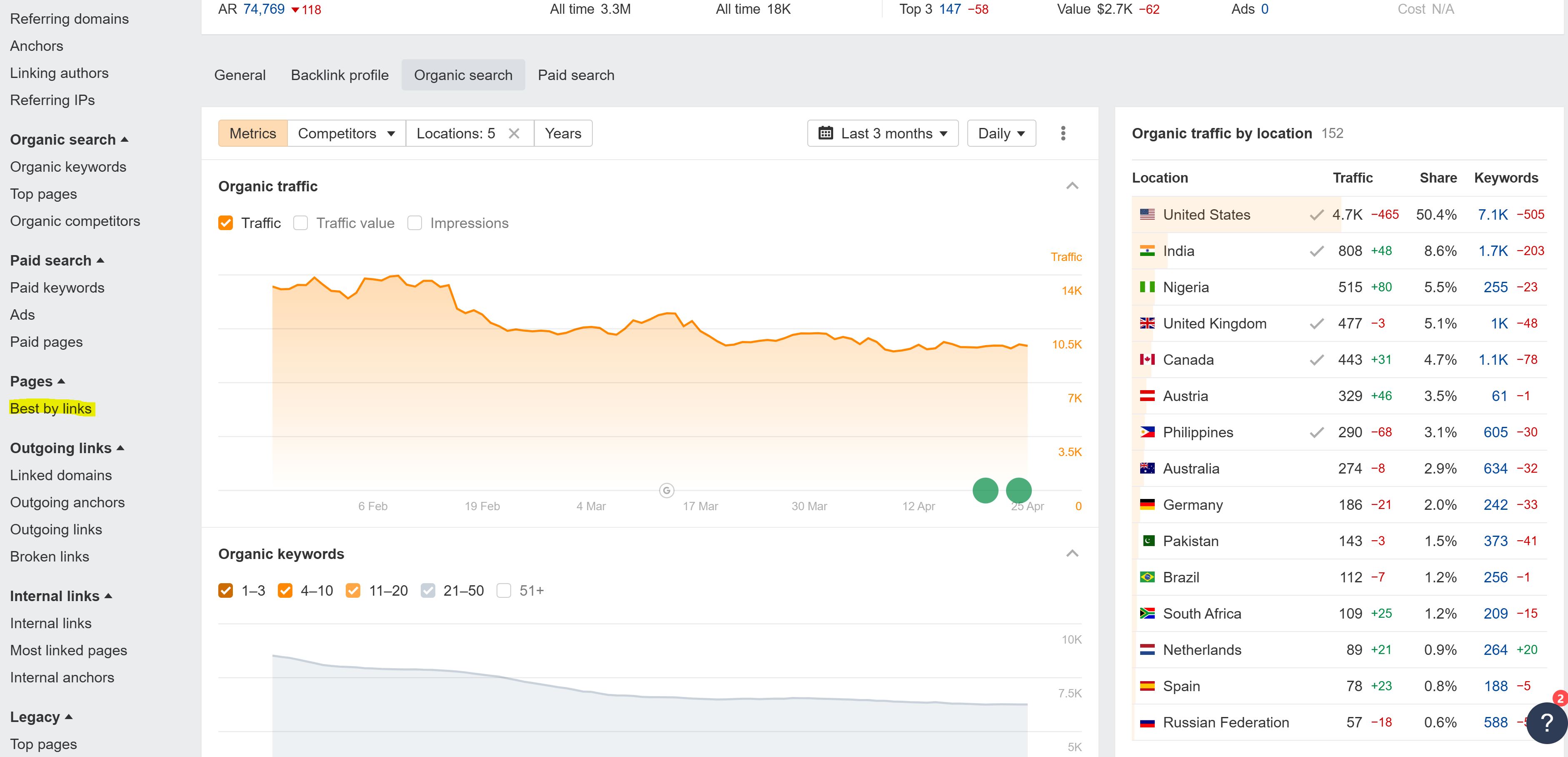This screenshot has width=1568, height=757.
Task: Open the Organic keywords sidebar link
Action: pos(68,167)
